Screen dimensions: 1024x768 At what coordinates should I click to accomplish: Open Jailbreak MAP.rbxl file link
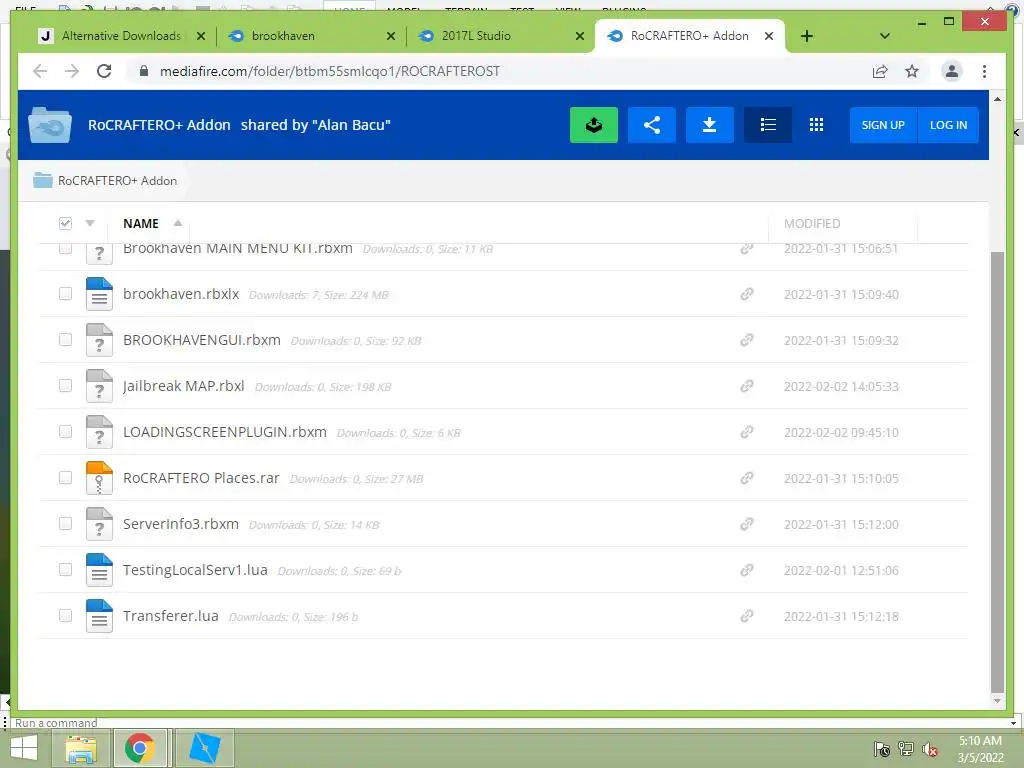click(x=184, y=386)
